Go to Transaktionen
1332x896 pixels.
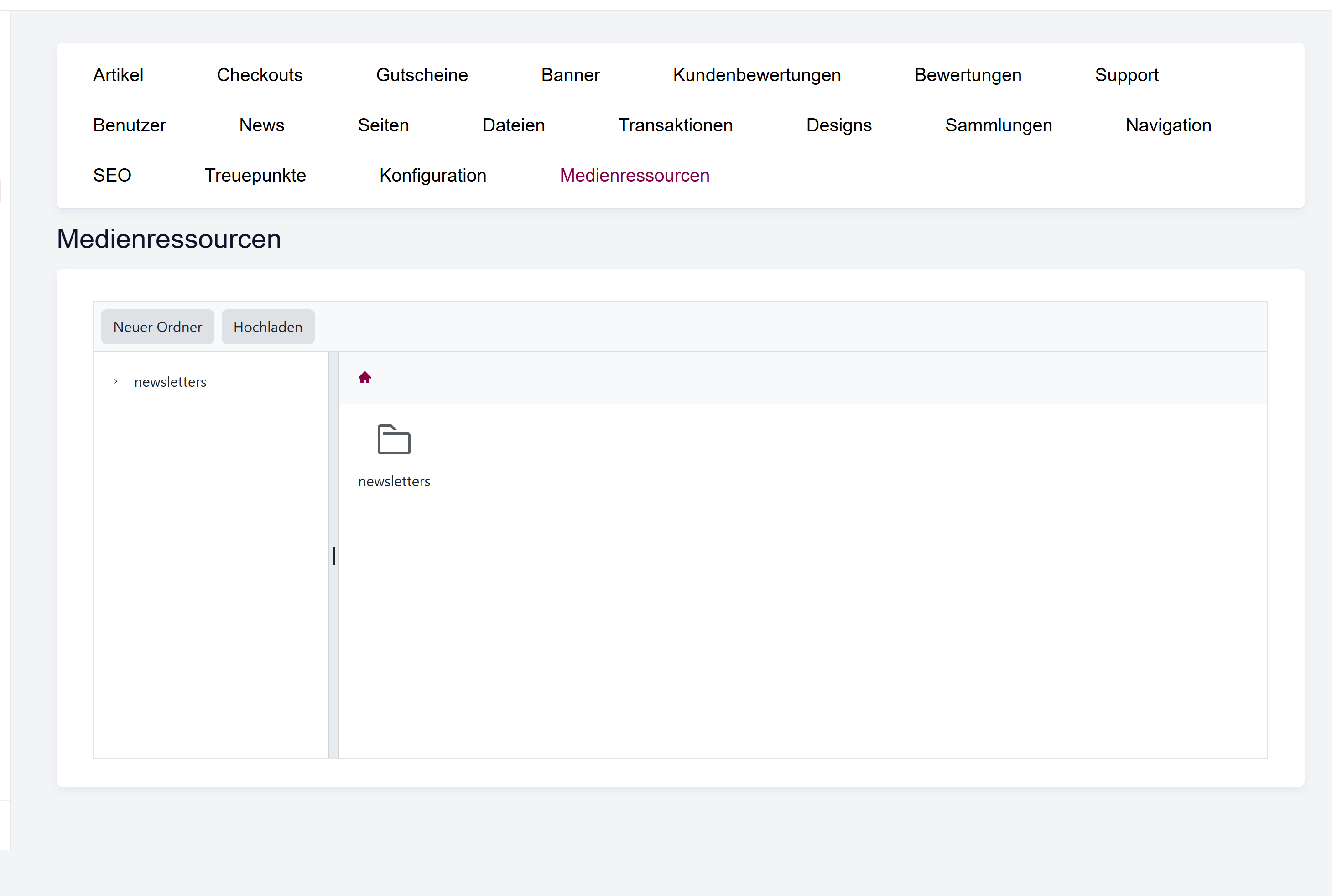[x=676, y=125]
